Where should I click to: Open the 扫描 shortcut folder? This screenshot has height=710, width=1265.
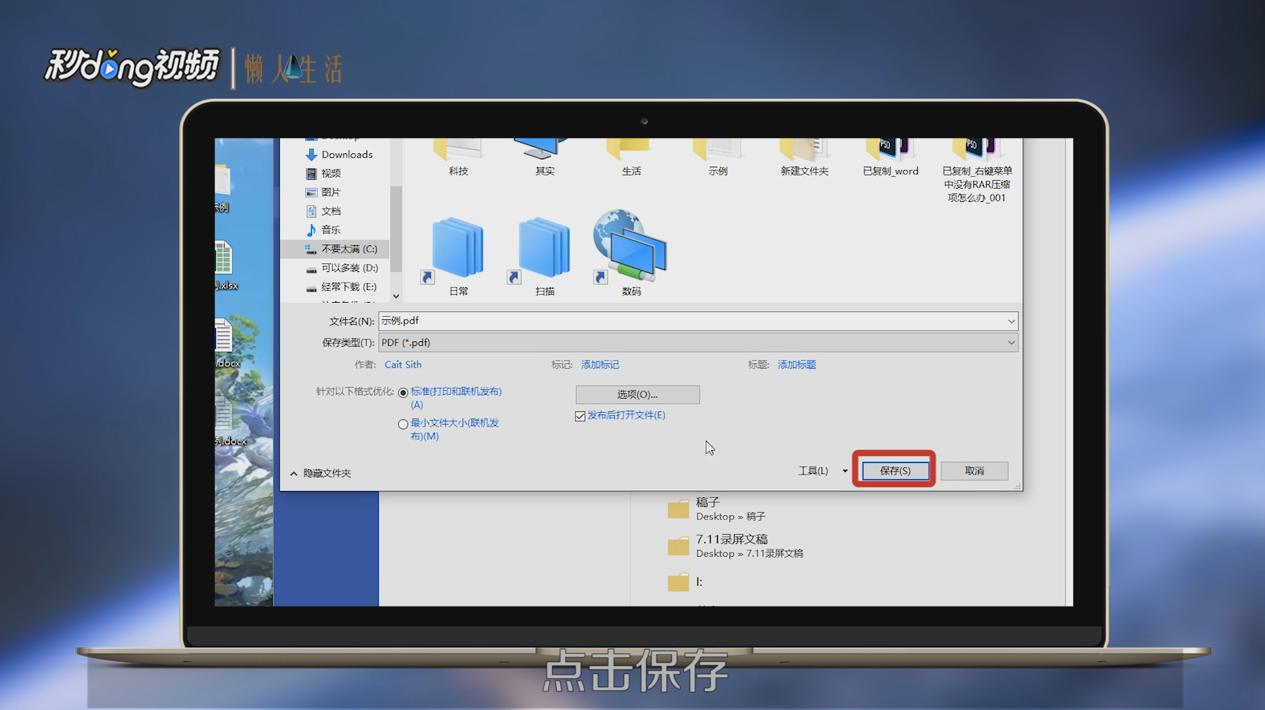click(545, 254)
